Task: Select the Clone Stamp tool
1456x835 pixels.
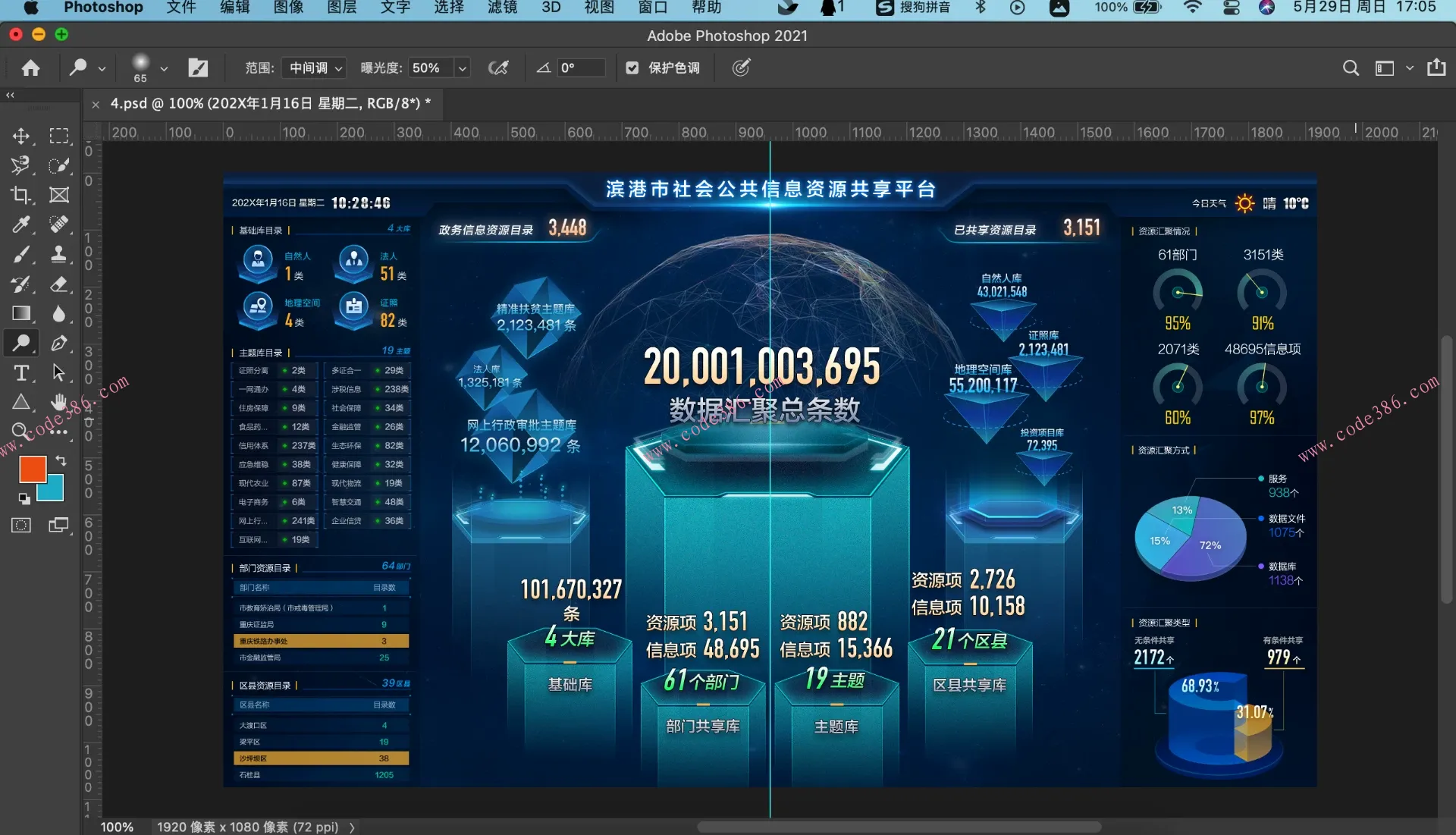Action: [x=58, y=254]
